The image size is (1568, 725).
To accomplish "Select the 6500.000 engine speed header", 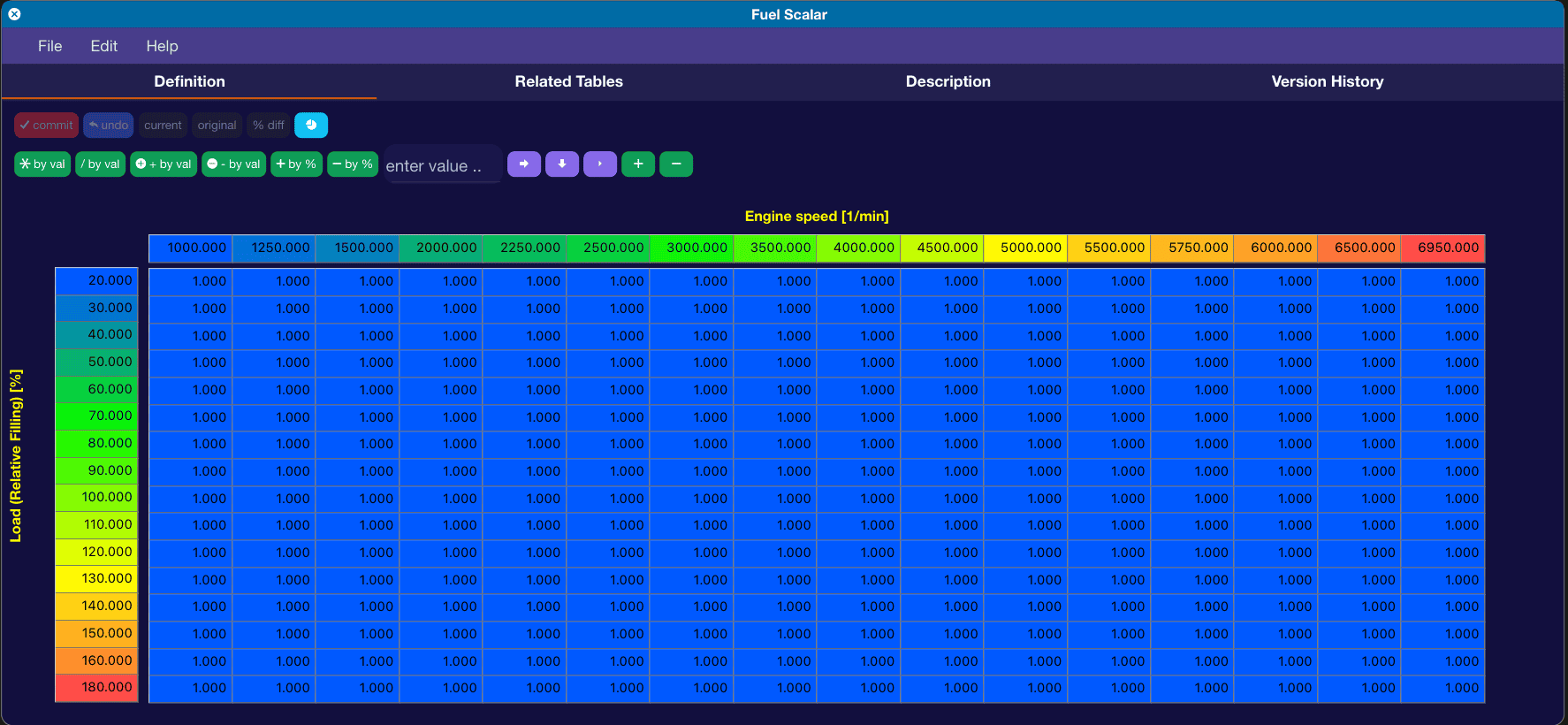I will point(1359,248).
